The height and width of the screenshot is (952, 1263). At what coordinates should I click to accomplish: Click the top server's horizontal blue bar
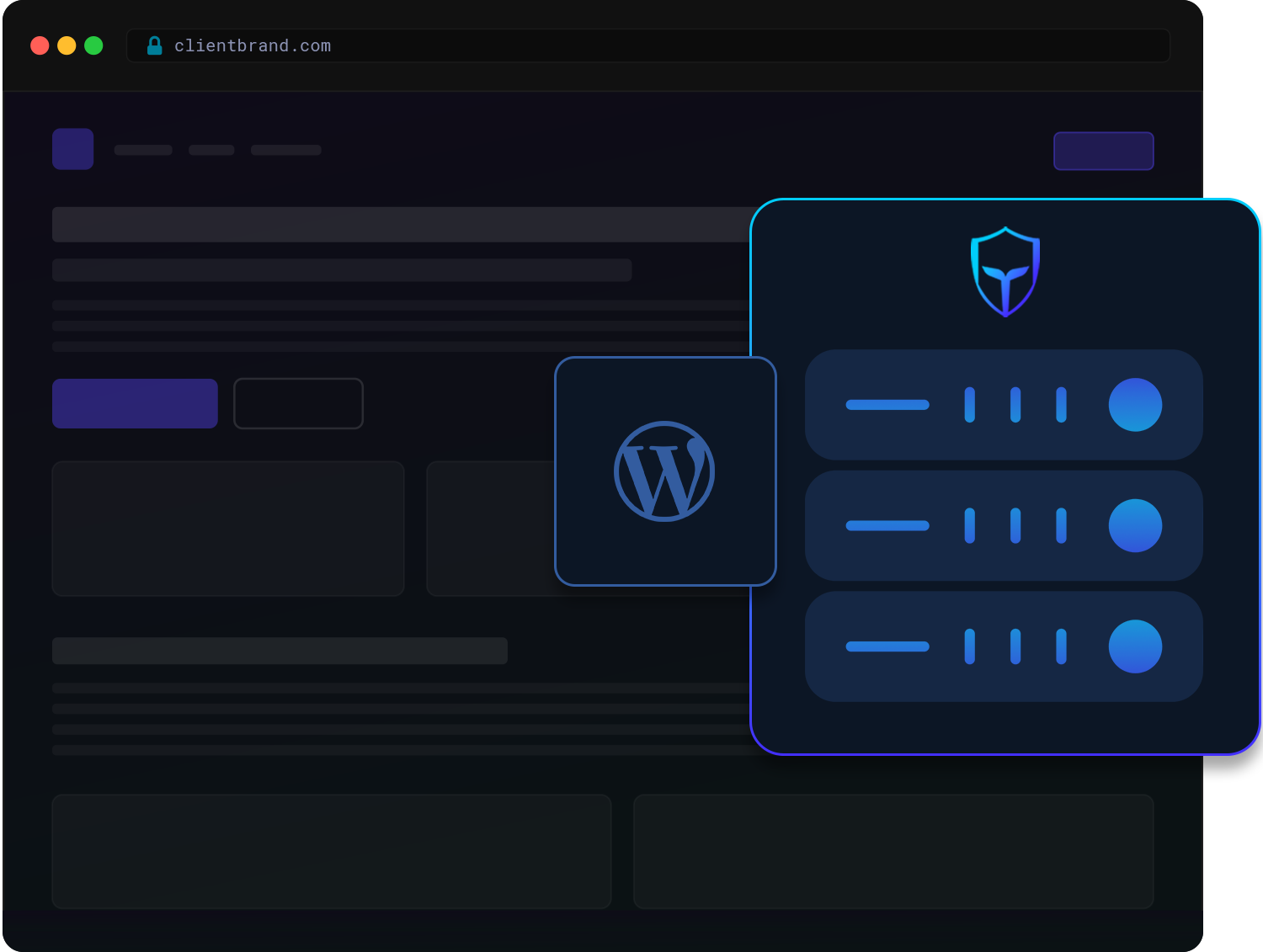click(x=887, y=405)
